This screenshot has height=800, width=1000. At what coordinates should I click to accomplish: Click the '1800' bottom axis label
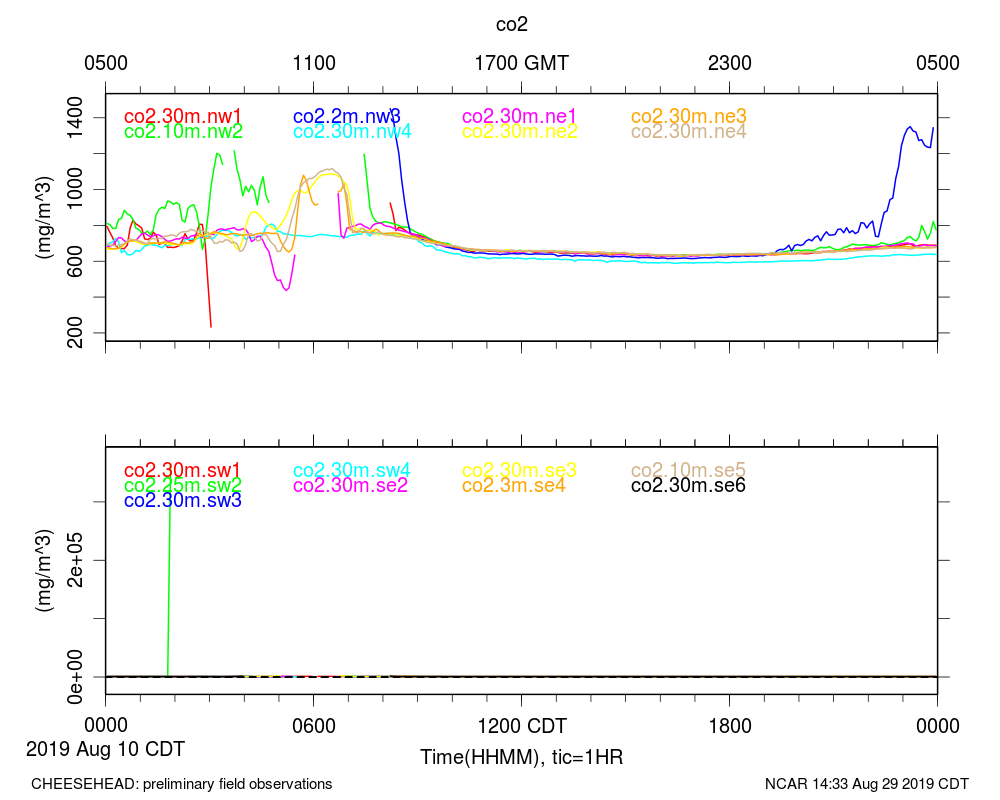(x=730, y=726)
